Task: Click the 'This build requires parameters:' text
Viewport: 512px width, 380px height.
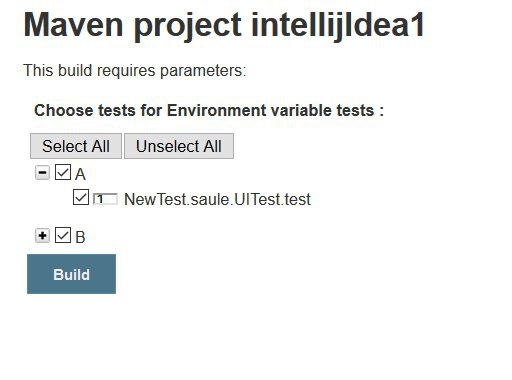Action: pyautogui.click(x=135, y=71)
